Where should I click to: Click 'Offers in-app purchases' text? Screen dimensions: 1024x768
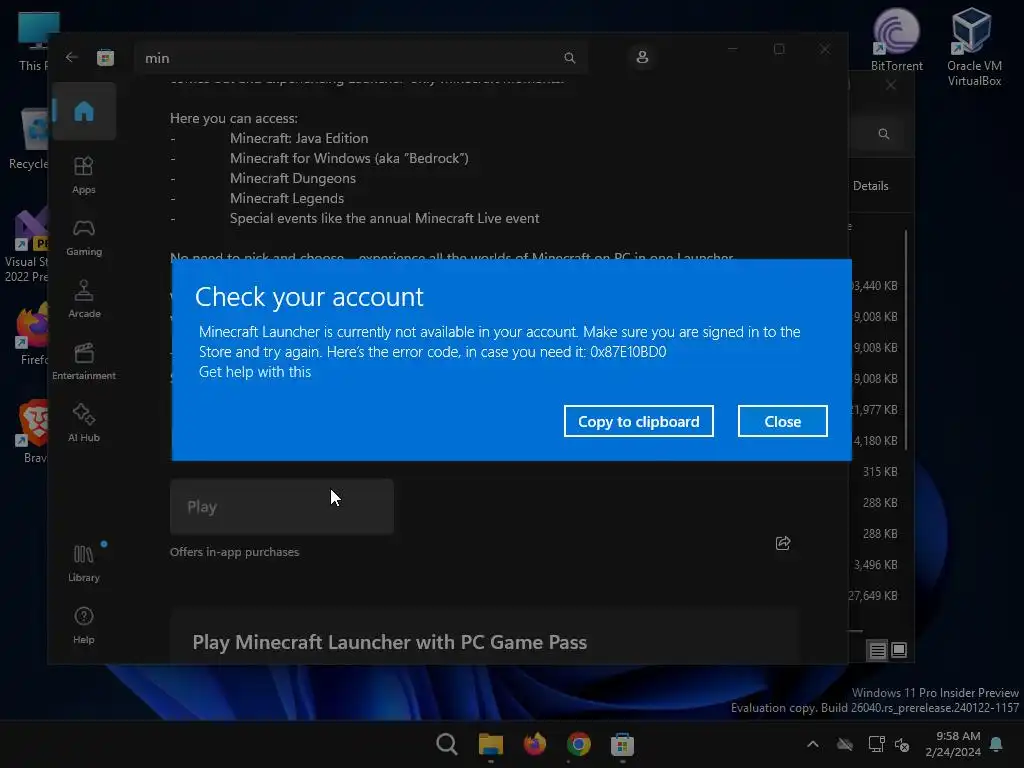[x=234, y=552]
